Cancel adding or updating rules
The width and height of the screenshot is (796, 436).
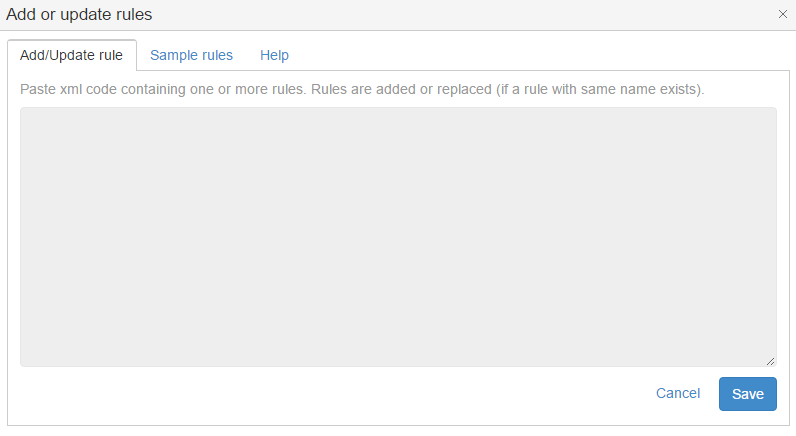[x=677, y=393]
